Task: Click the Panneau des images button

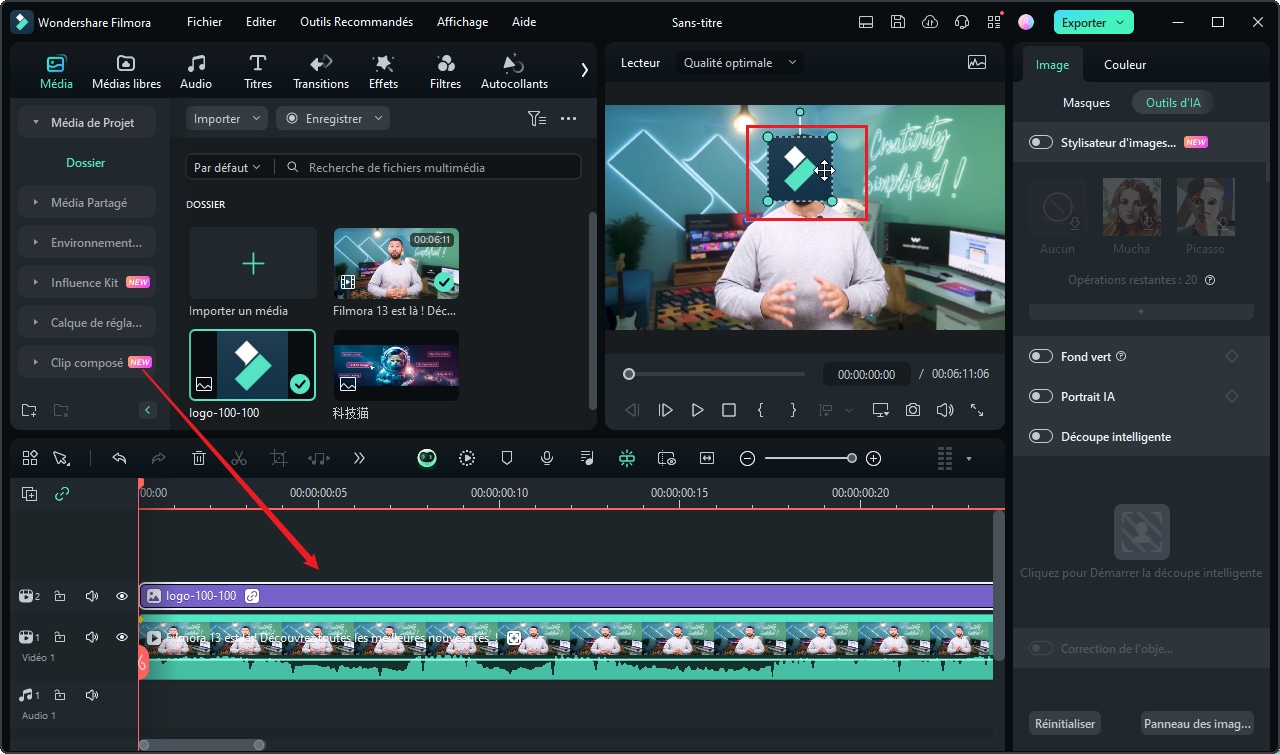Action: tap(1197, 723)
